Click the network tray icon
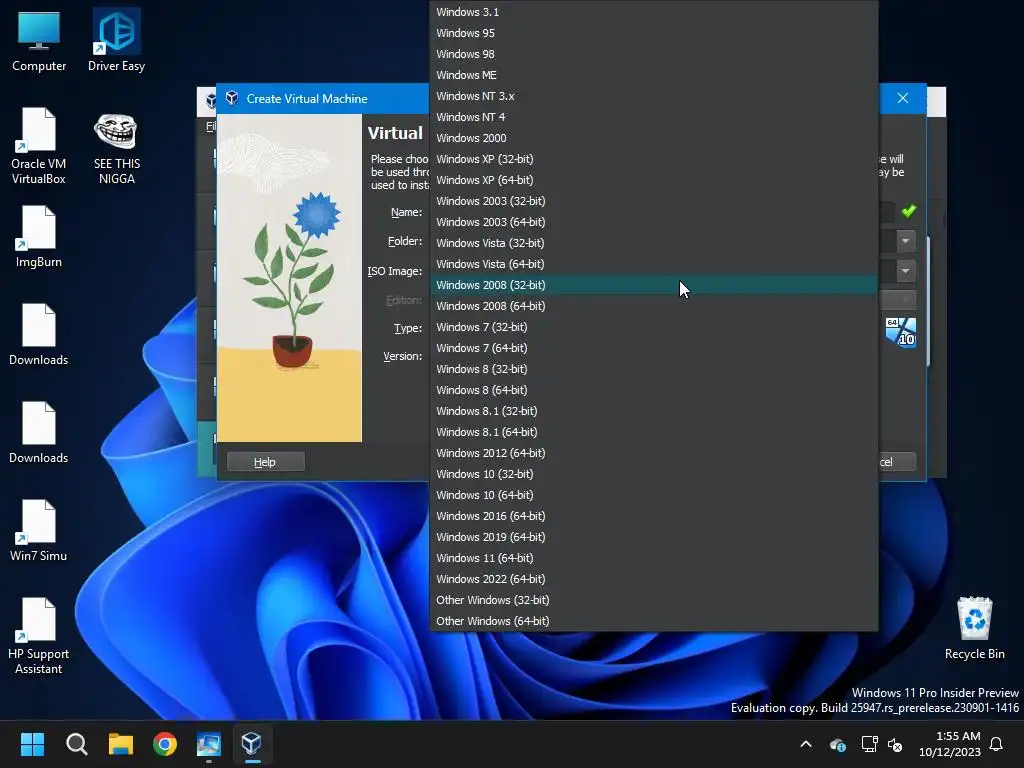Screen dimensions: 1024x768 (869, 744)
